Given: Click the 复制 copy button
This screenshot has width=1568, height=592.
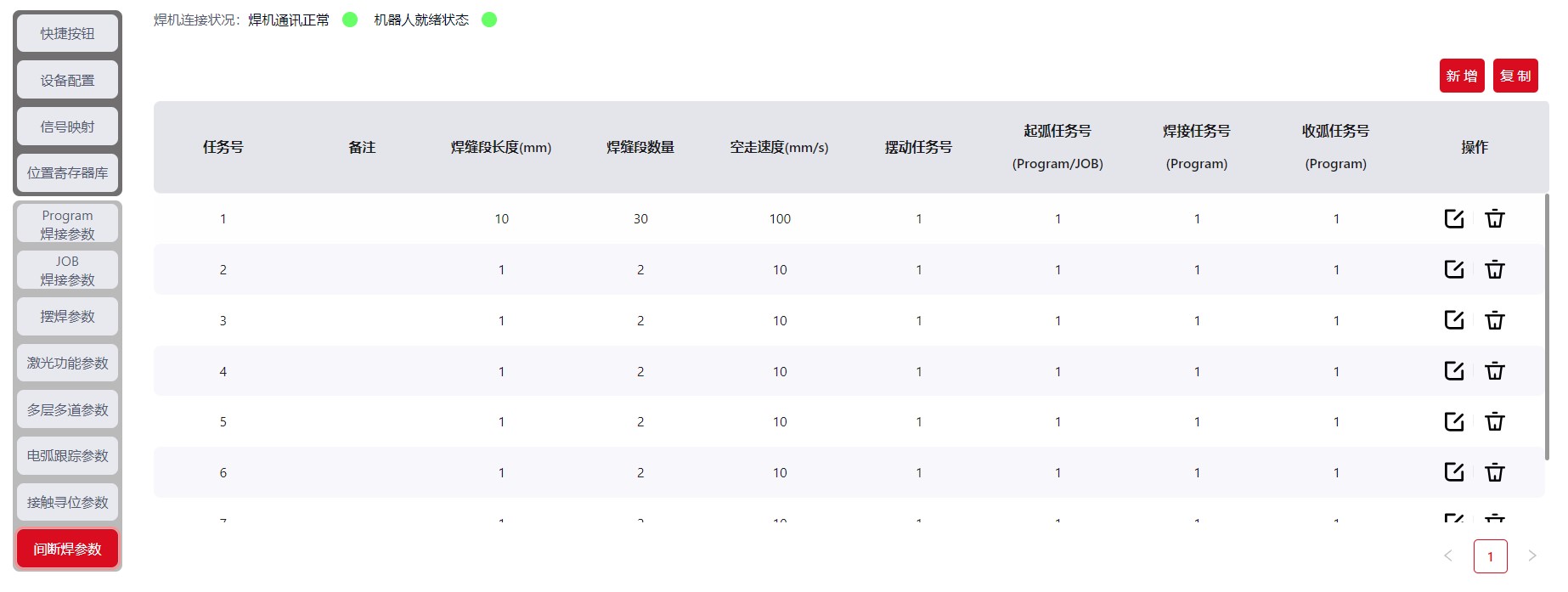Looking at the screenshot, I should (x=1514, y=76).
